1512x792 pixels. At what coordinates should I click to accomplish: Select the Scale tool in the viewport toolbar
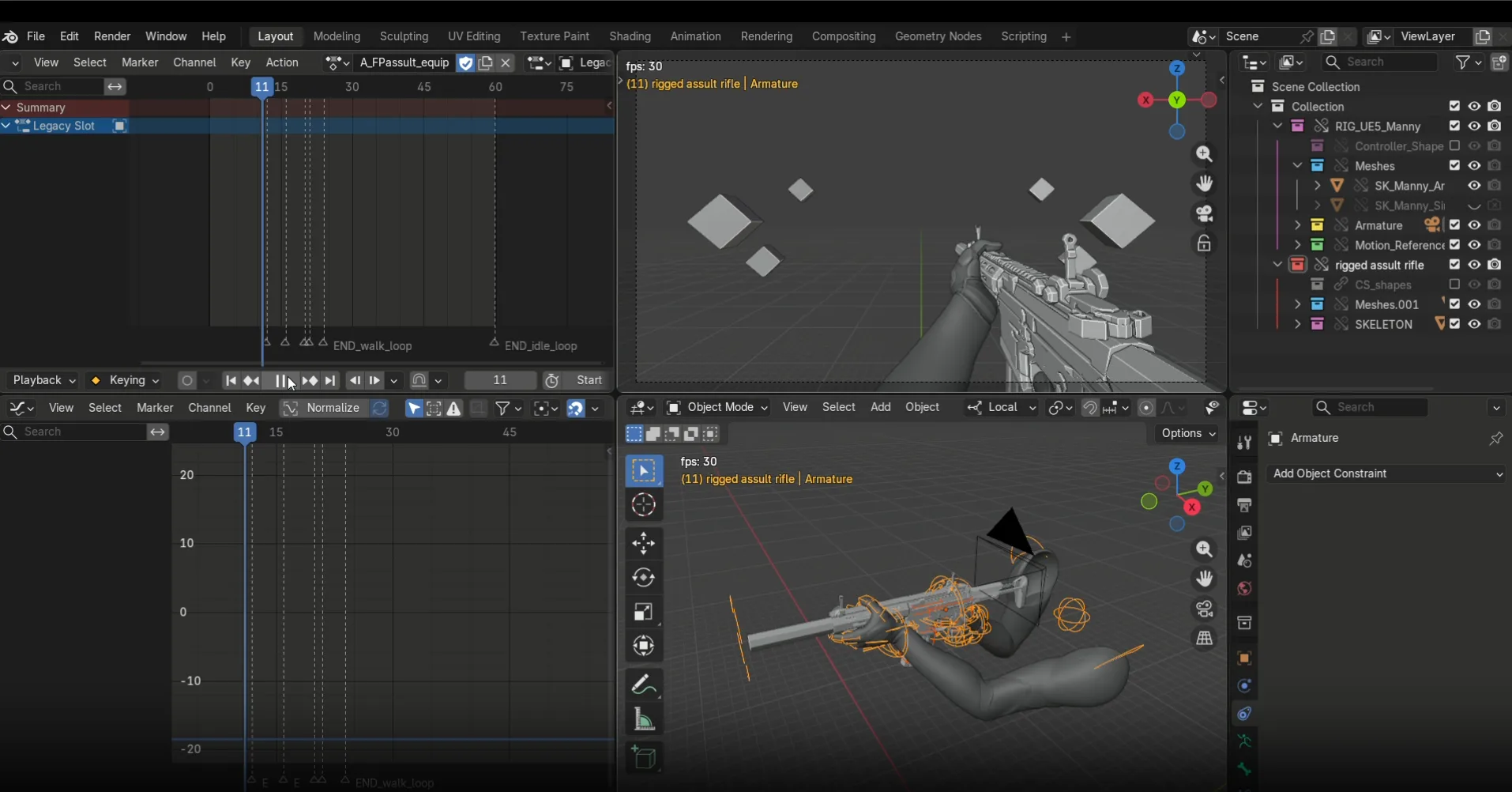click(644, 612)
